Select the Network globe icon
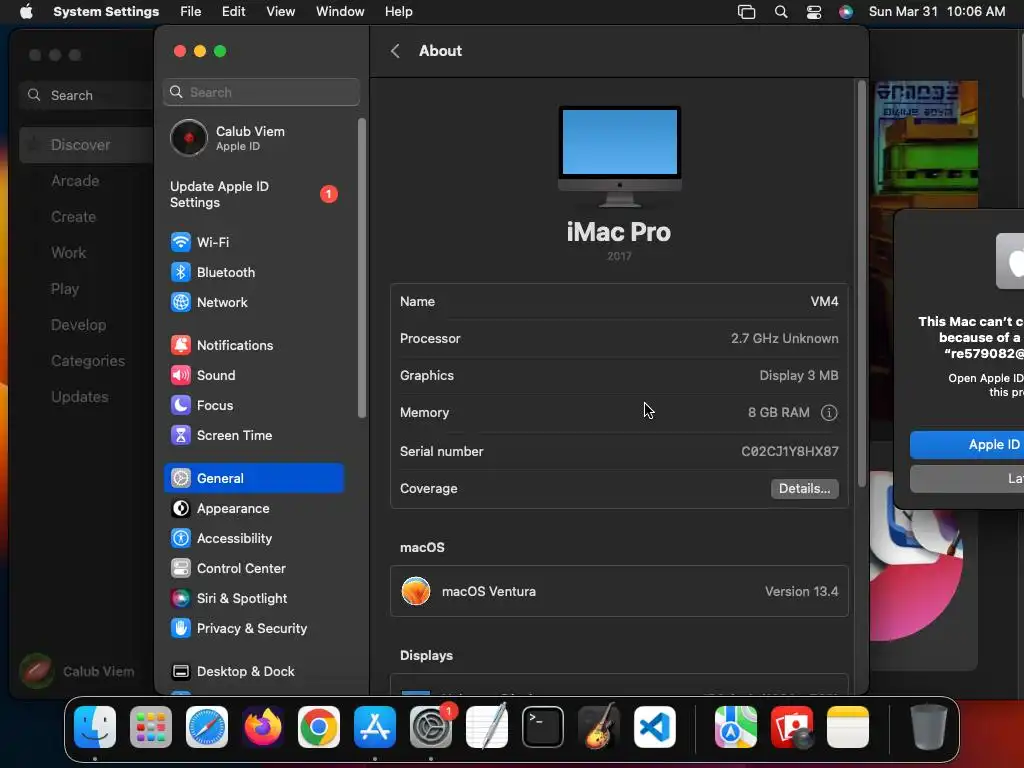Screen dimensions: 1024x768 tap(181, 302)
